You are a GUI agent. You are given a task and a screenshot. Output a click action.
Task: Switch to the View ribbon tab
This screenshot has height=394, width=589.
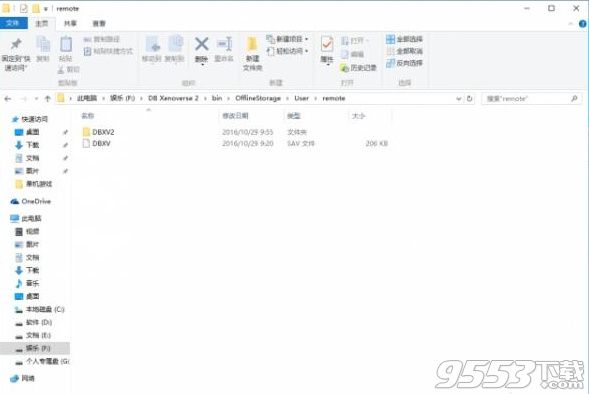click(x=99, y=24)
